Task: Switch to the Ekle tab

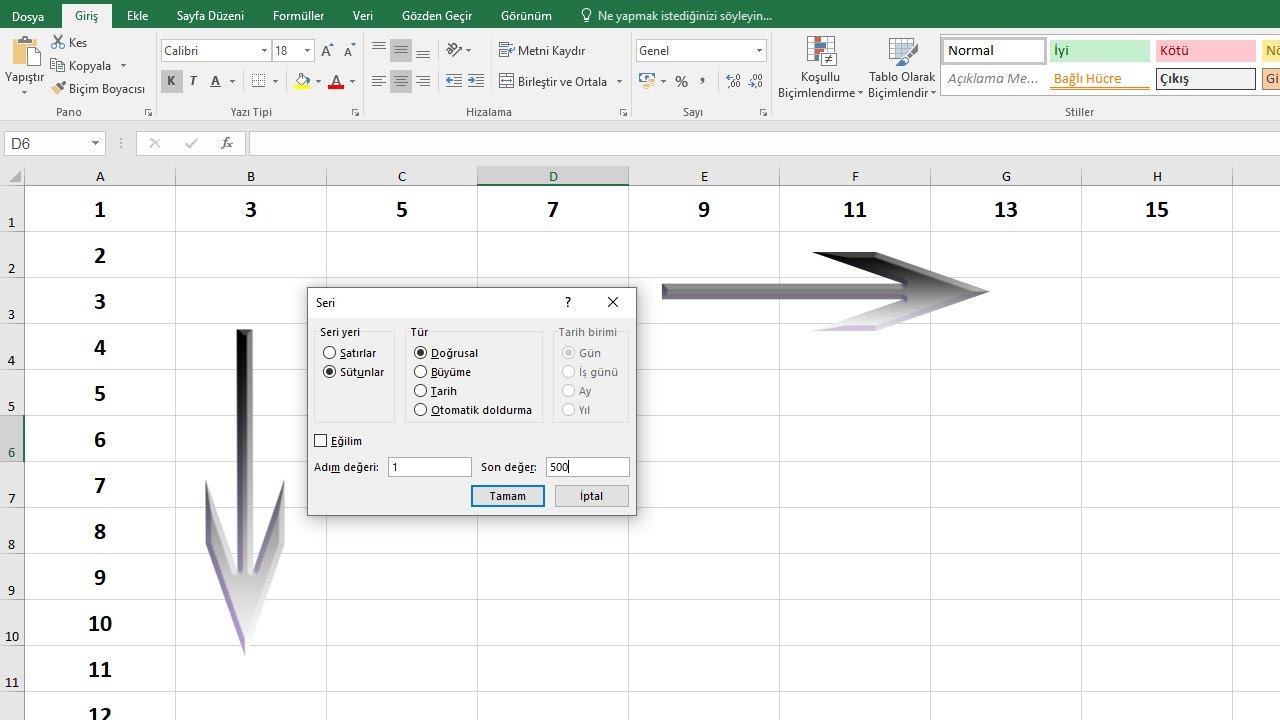Action: (x=137, y=17)
